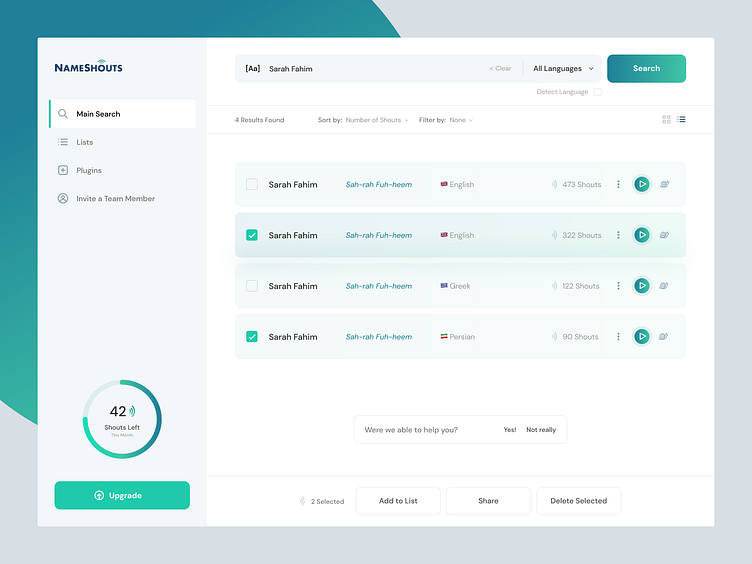Click the teal Search button

click(646, 69)
